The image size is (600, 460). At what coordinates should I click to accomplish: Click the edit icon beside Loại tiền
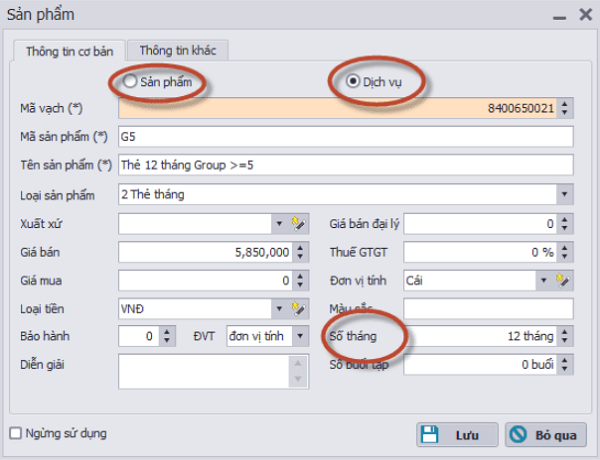click(x=296, y=307)
